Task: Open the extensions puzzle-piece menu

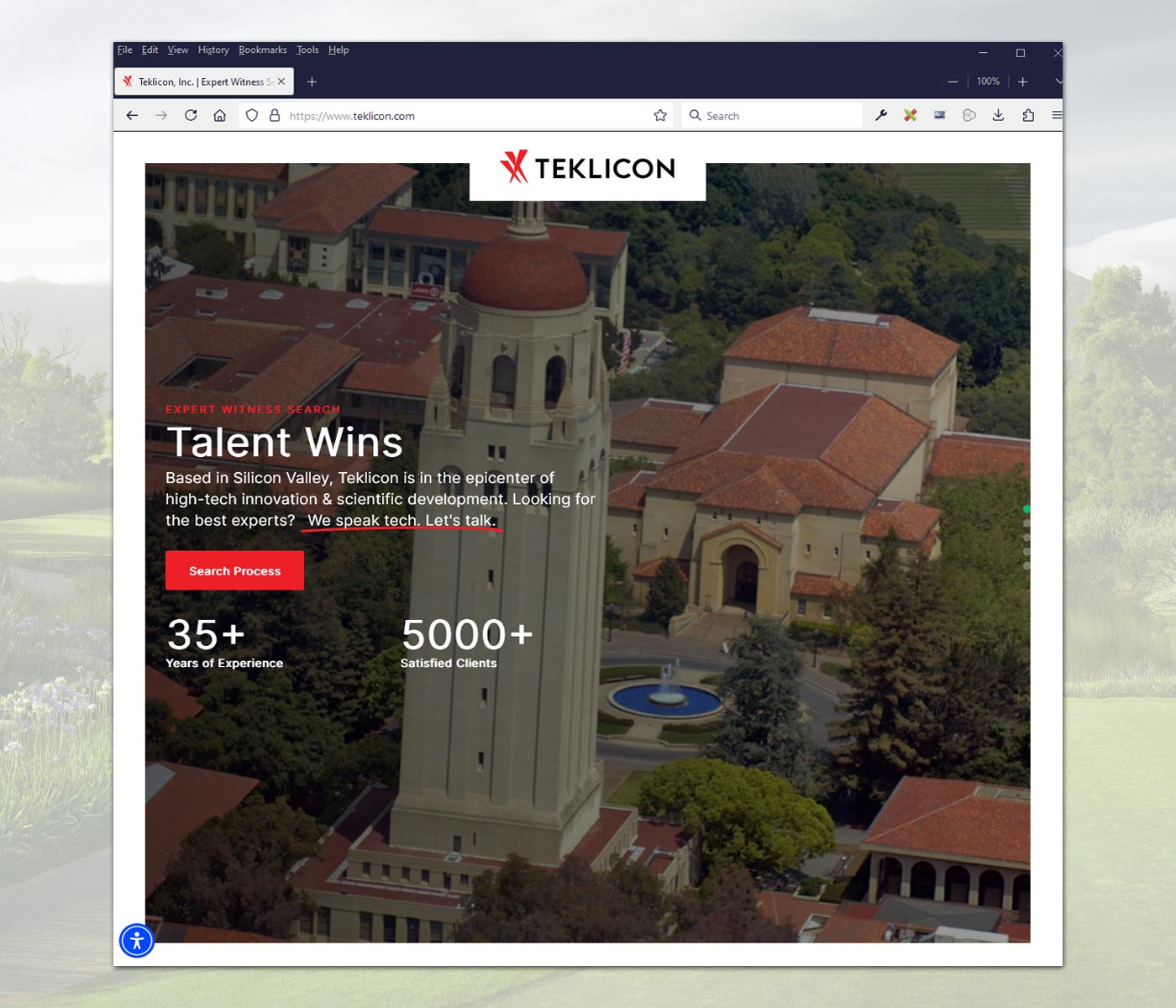Action: pos(1028,116)
